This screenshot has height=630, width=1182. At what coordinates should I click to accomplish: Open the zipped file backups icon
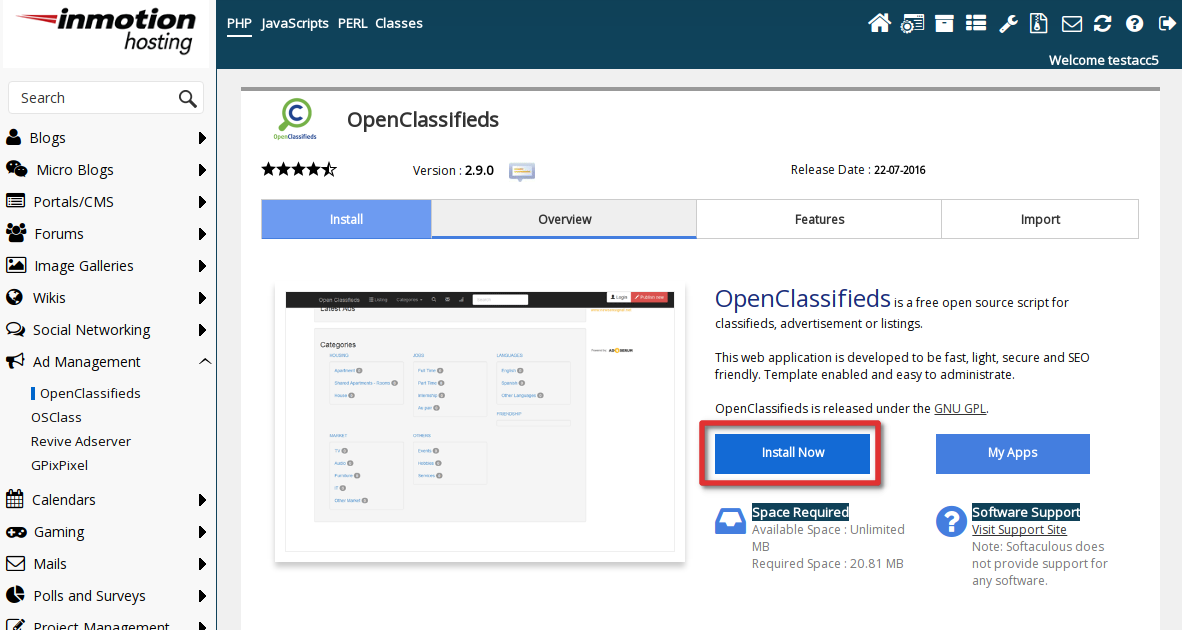(x=1039, y=23)
